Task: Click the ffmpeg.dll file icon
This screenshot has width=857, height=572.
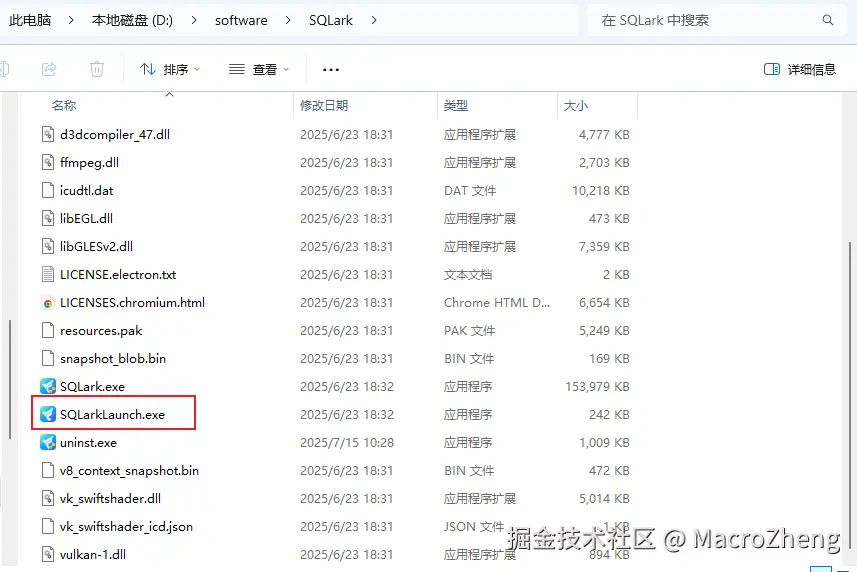Action: point(48,162)
